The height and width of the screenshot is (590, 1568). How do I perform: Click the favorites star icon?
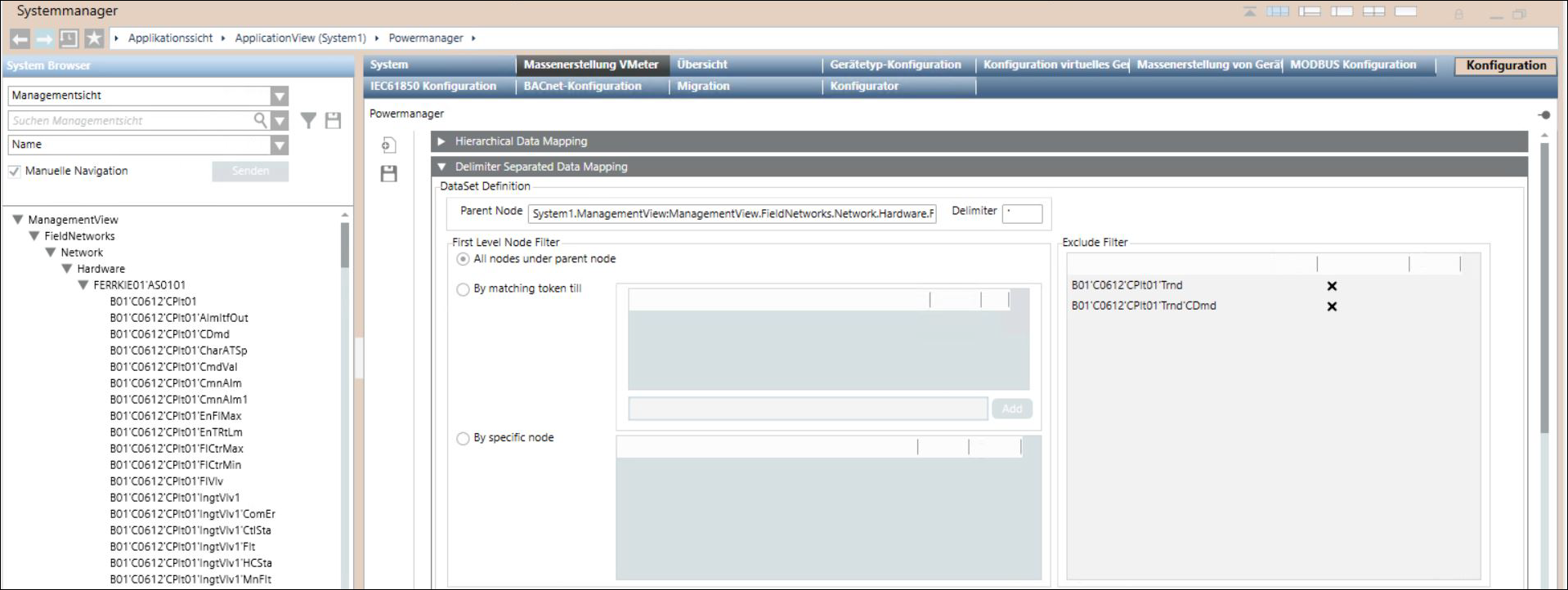click(x=94, y=38)
